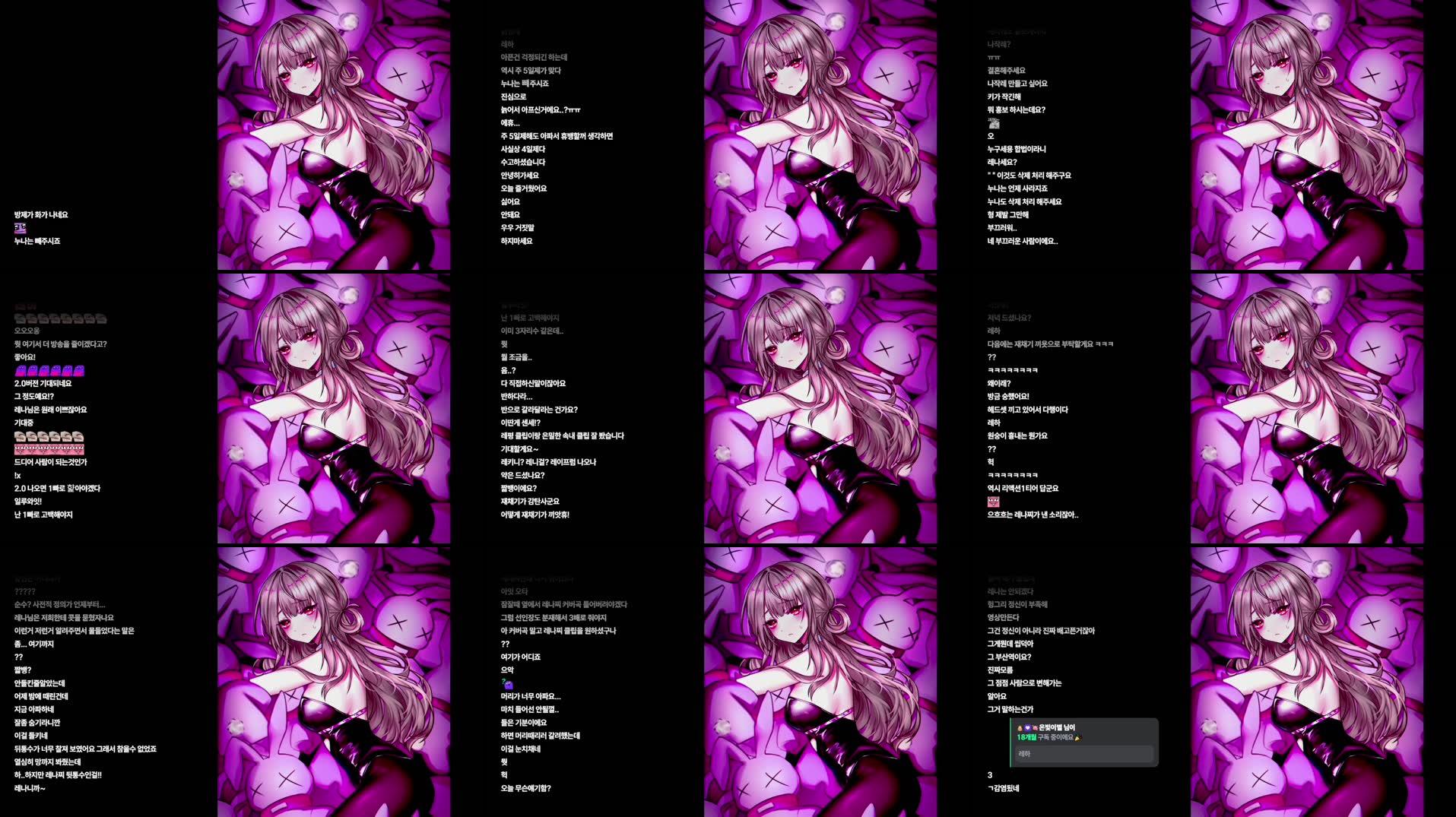Click the chat line '키가 작긴해'
The image size is (1456, 817).
coord(1004,97)
